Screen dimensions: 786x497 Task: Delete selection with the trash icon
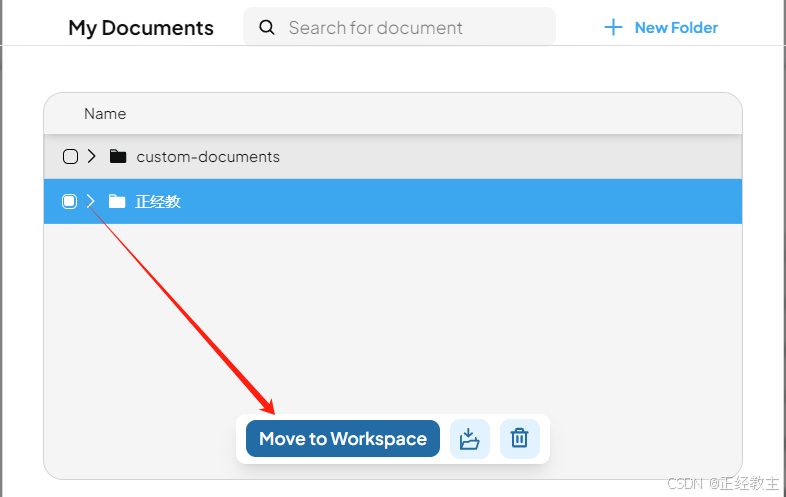click(519, 438)
